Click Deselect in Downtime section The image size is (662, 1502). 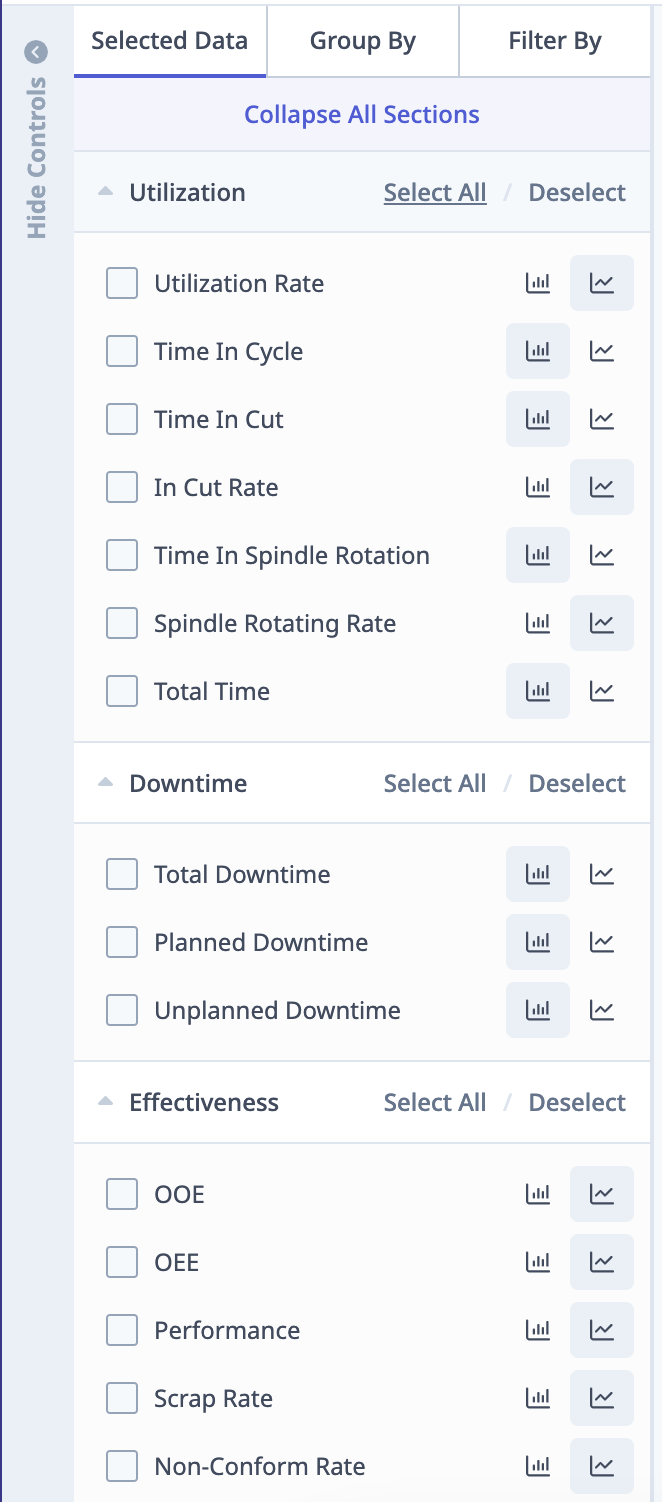577,783
